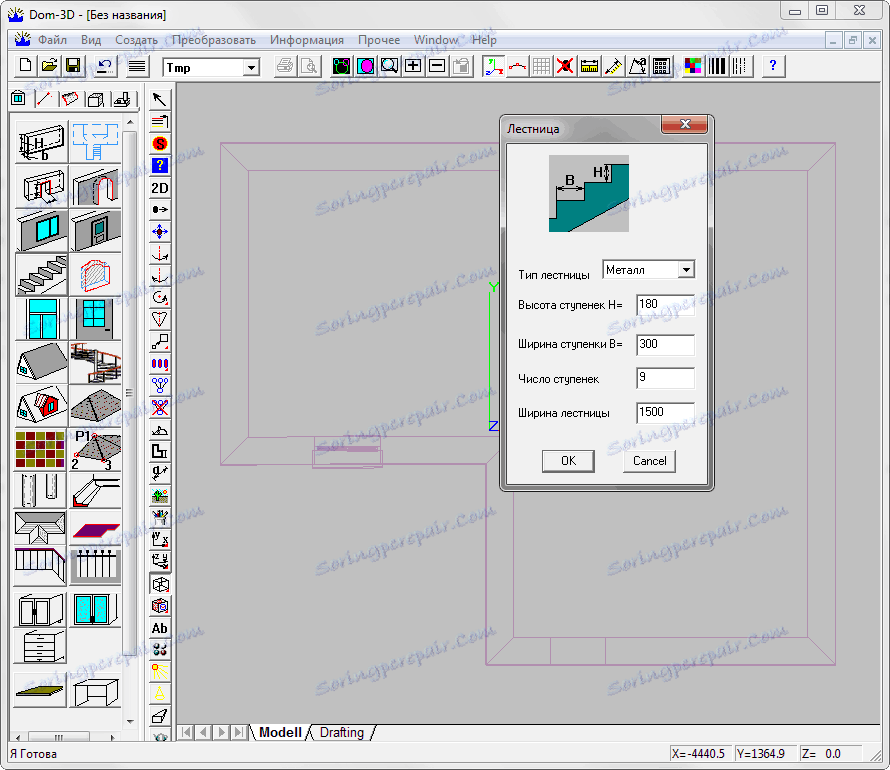Click the zoom magnifier toolbar icon
890x770 pixels.
point(389,67)
